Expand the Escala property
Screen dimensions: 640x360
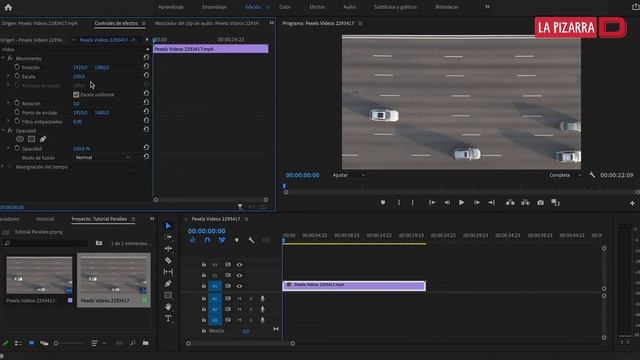[x=8, y=76]
